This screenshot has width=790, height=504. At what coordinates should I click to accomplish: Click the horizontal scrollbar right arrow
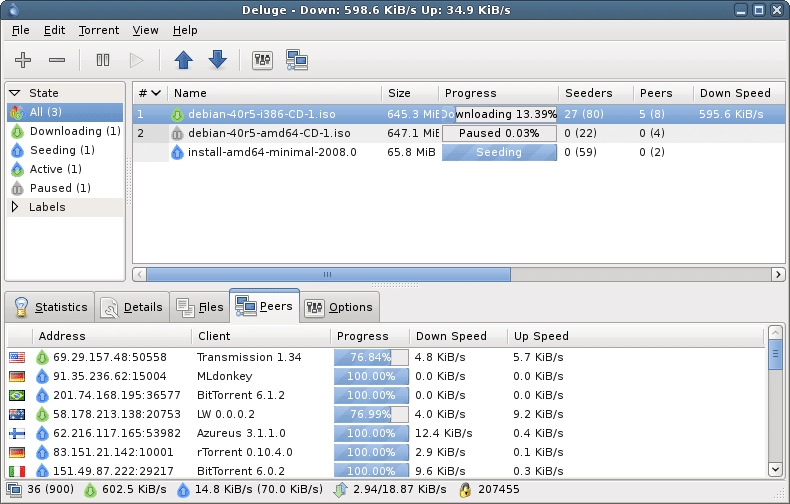click(x=778, y=275)
